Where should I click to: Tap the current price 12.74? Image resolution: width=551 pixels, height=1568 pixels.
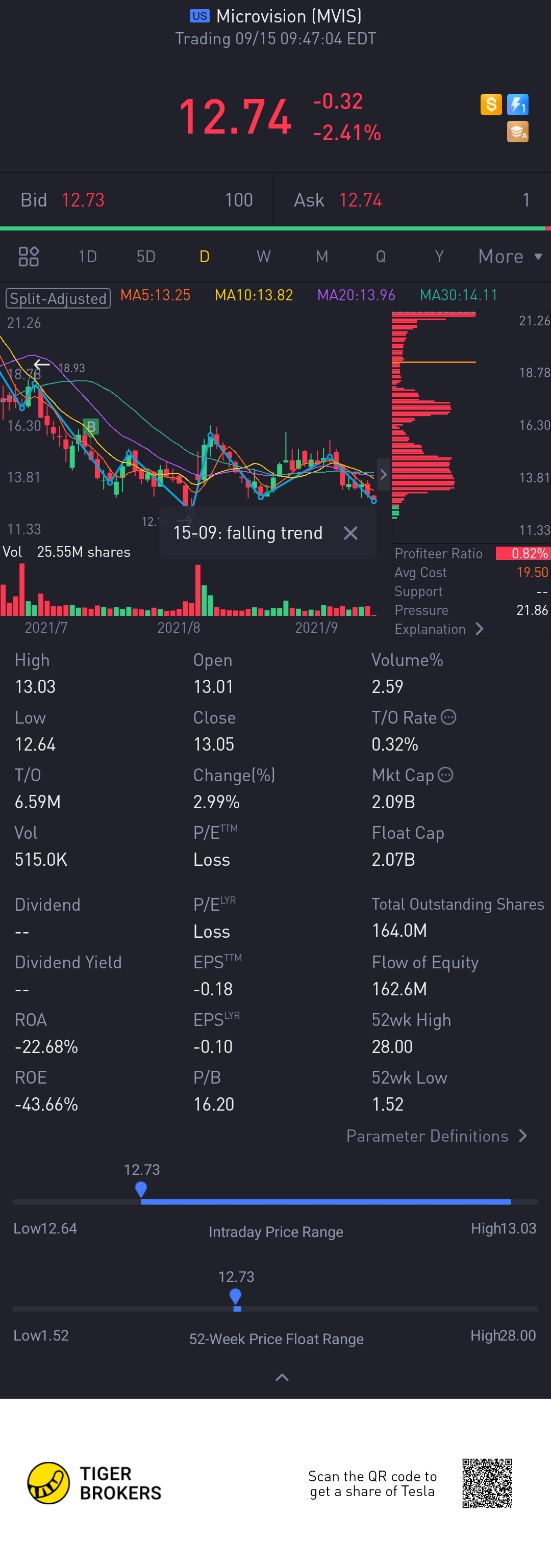(x=235, y=116)
